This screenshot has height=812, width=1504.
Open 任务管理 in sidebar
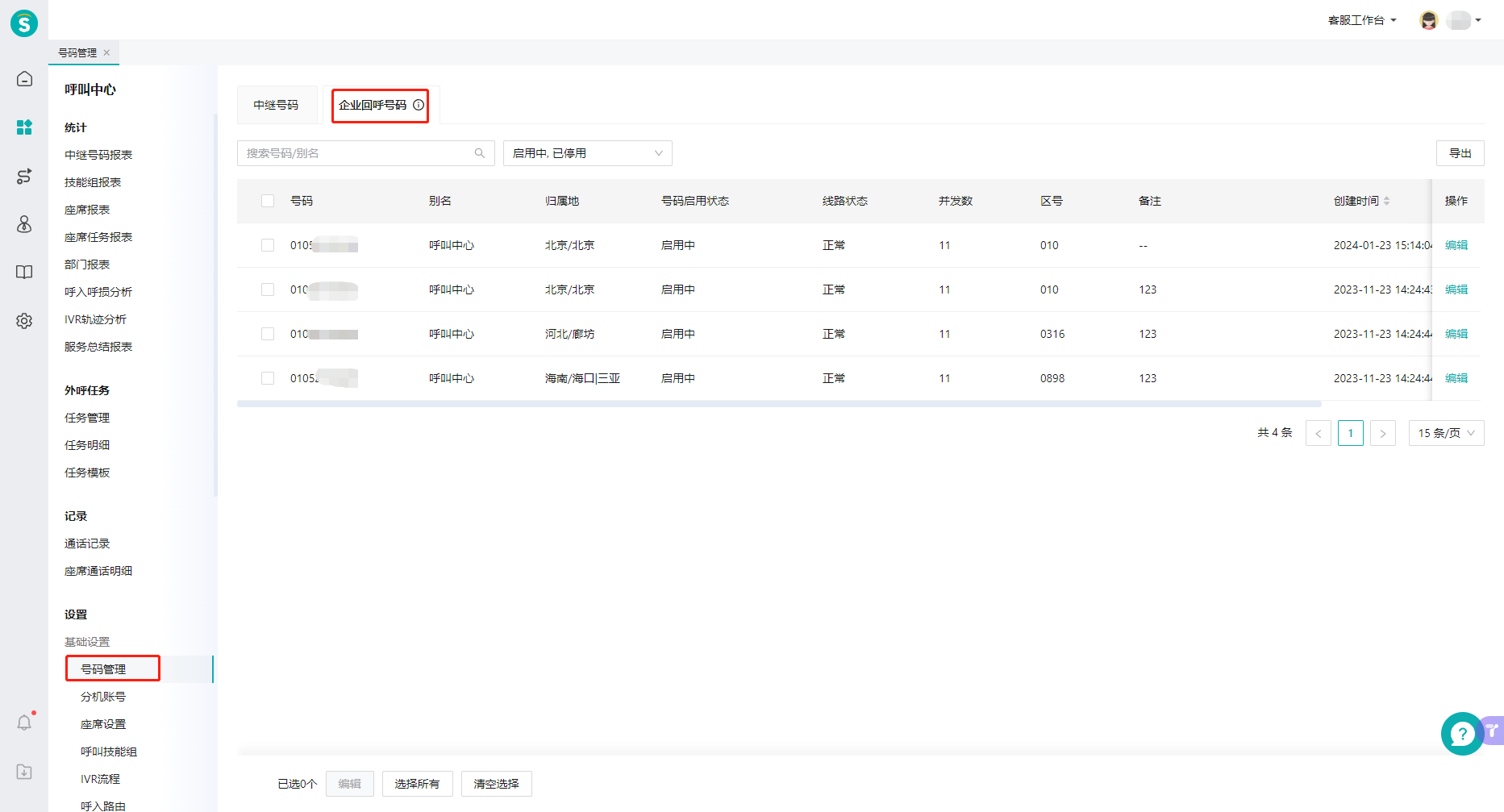[87, 418]
